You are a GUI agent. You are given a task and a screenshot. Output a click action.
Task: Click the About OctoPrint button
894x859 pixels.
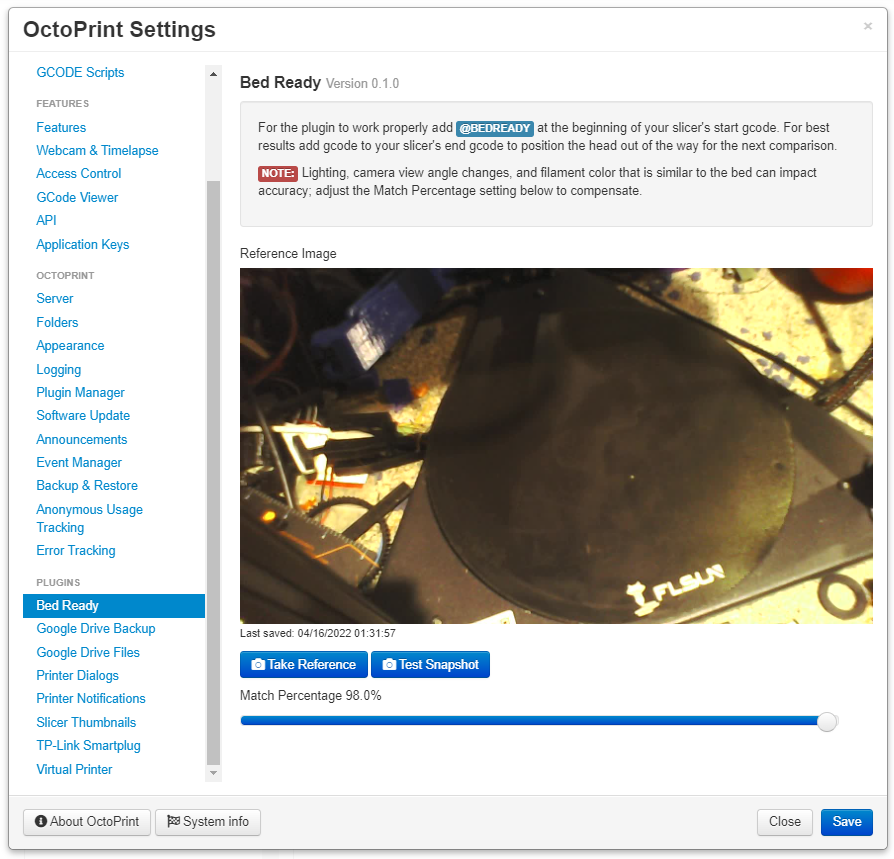(x=87, y=822)
